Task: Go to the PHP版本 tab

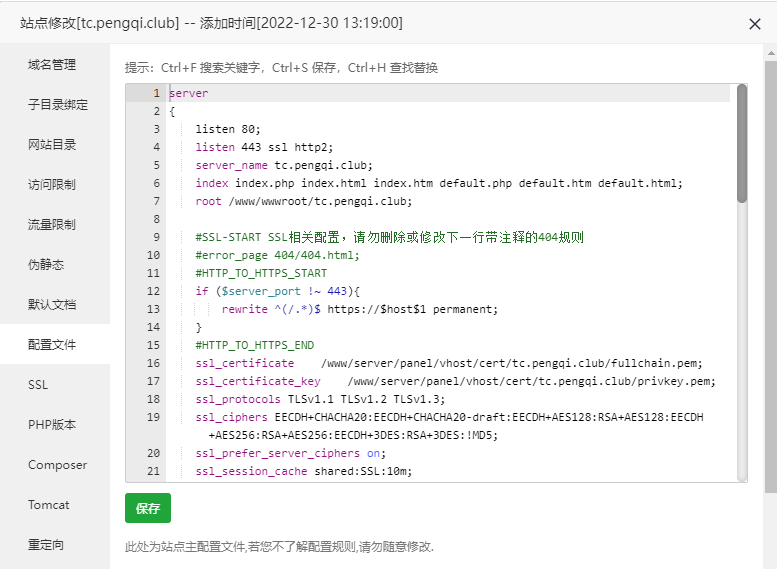Action: click(x=52, y=424)
